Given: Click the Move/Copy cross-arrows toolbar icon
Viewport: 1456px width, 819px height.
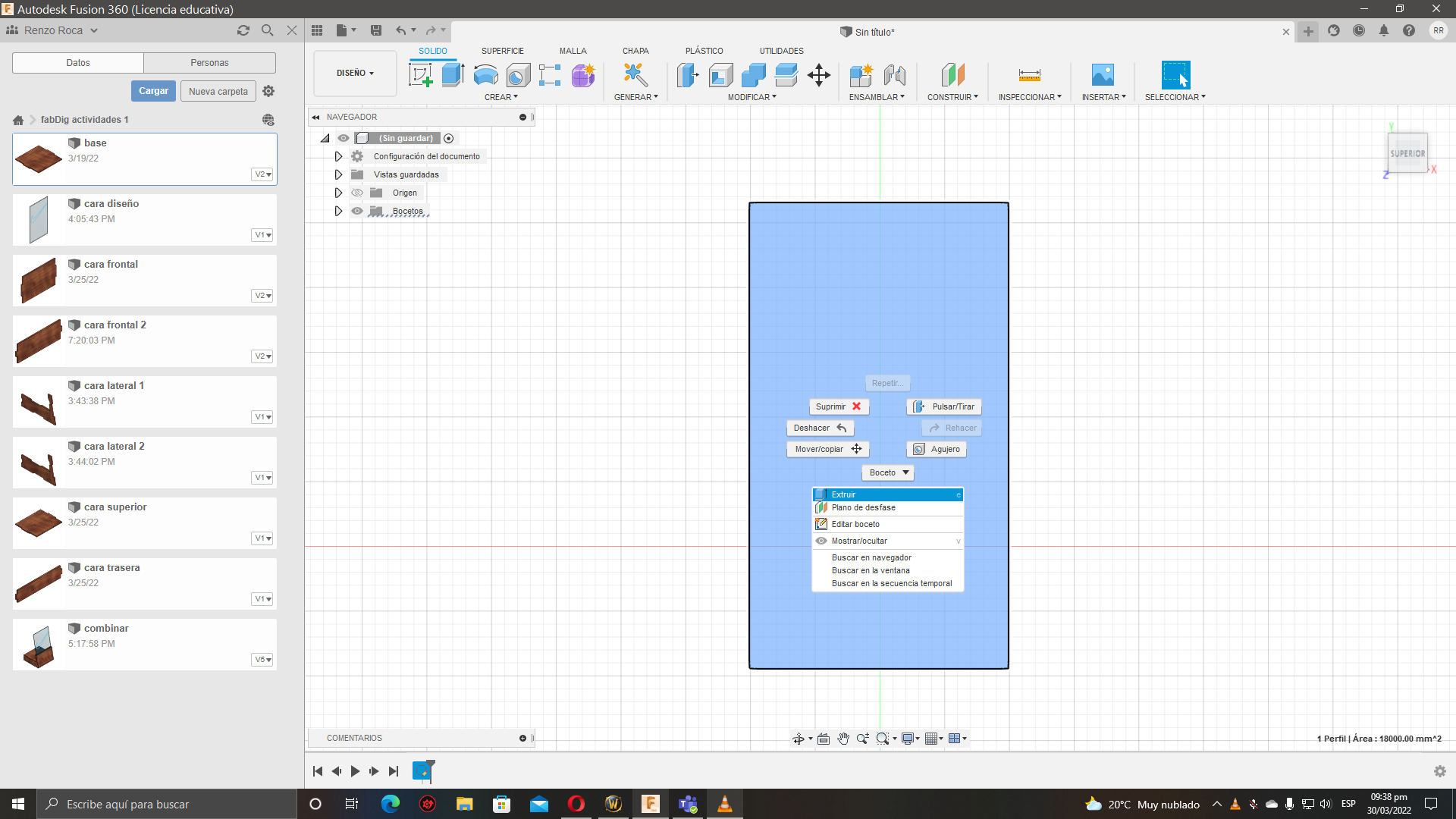Looking at the screenshot, I should pos(819,75).
